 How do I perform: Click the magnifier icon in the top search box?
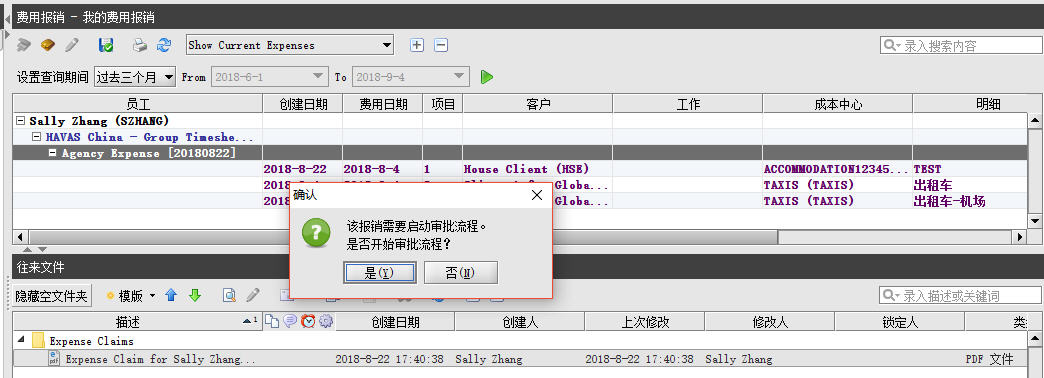[x=890, y=45]
